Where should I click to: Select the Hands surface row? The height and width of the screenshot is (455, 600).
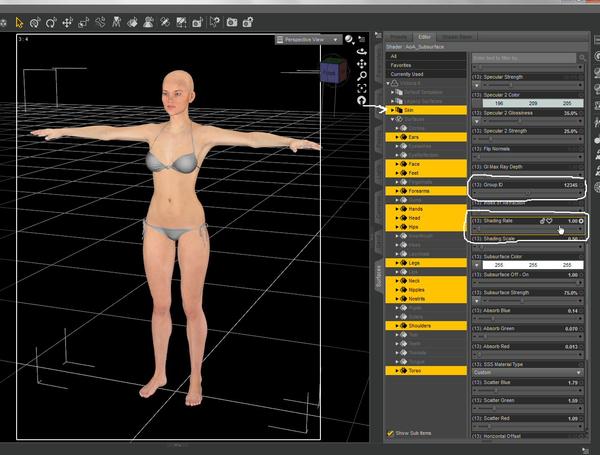(426, 209)
